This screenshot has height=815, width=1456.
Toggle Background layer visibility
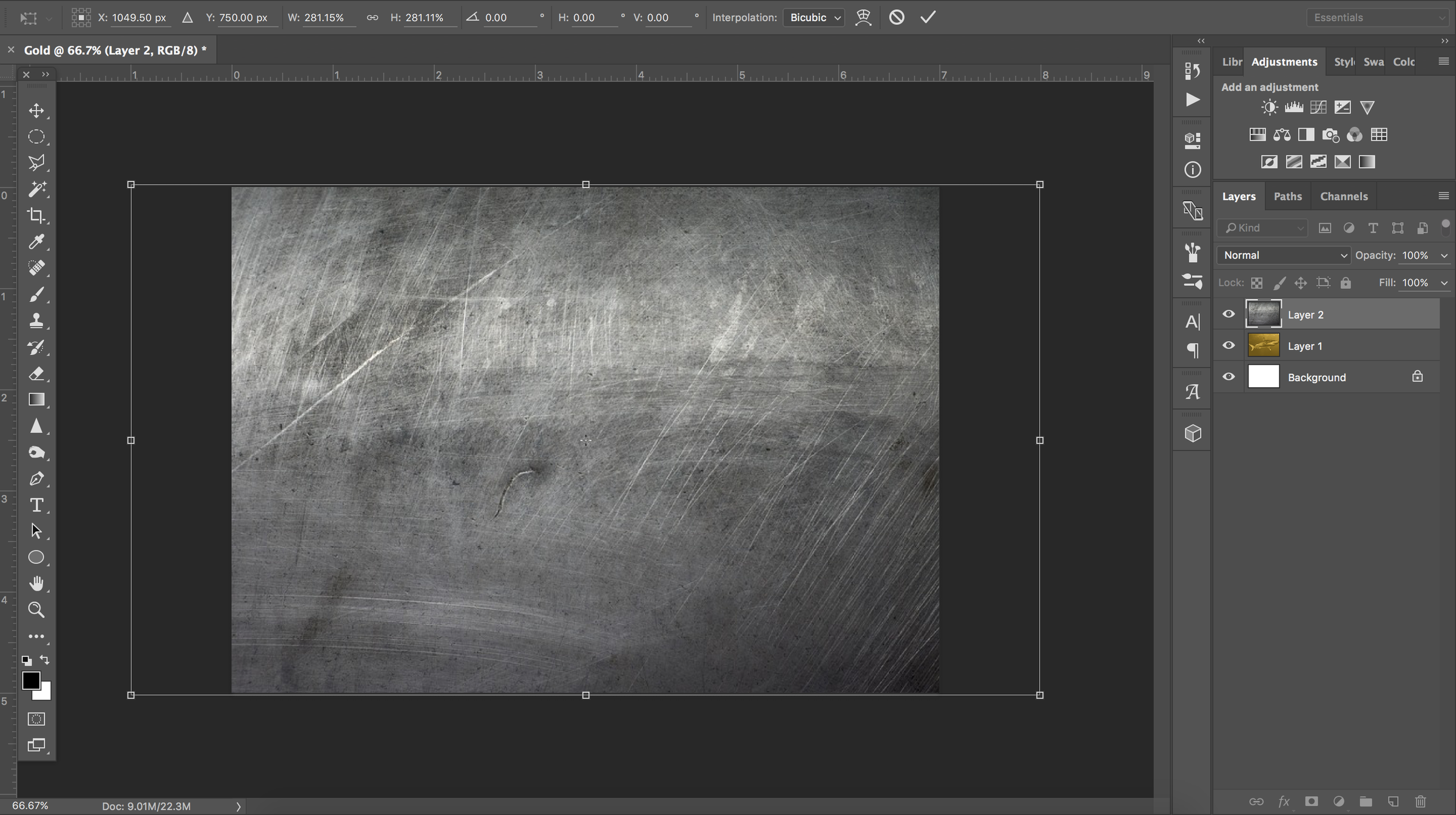pyautogui.click(x=1228, y=377)
